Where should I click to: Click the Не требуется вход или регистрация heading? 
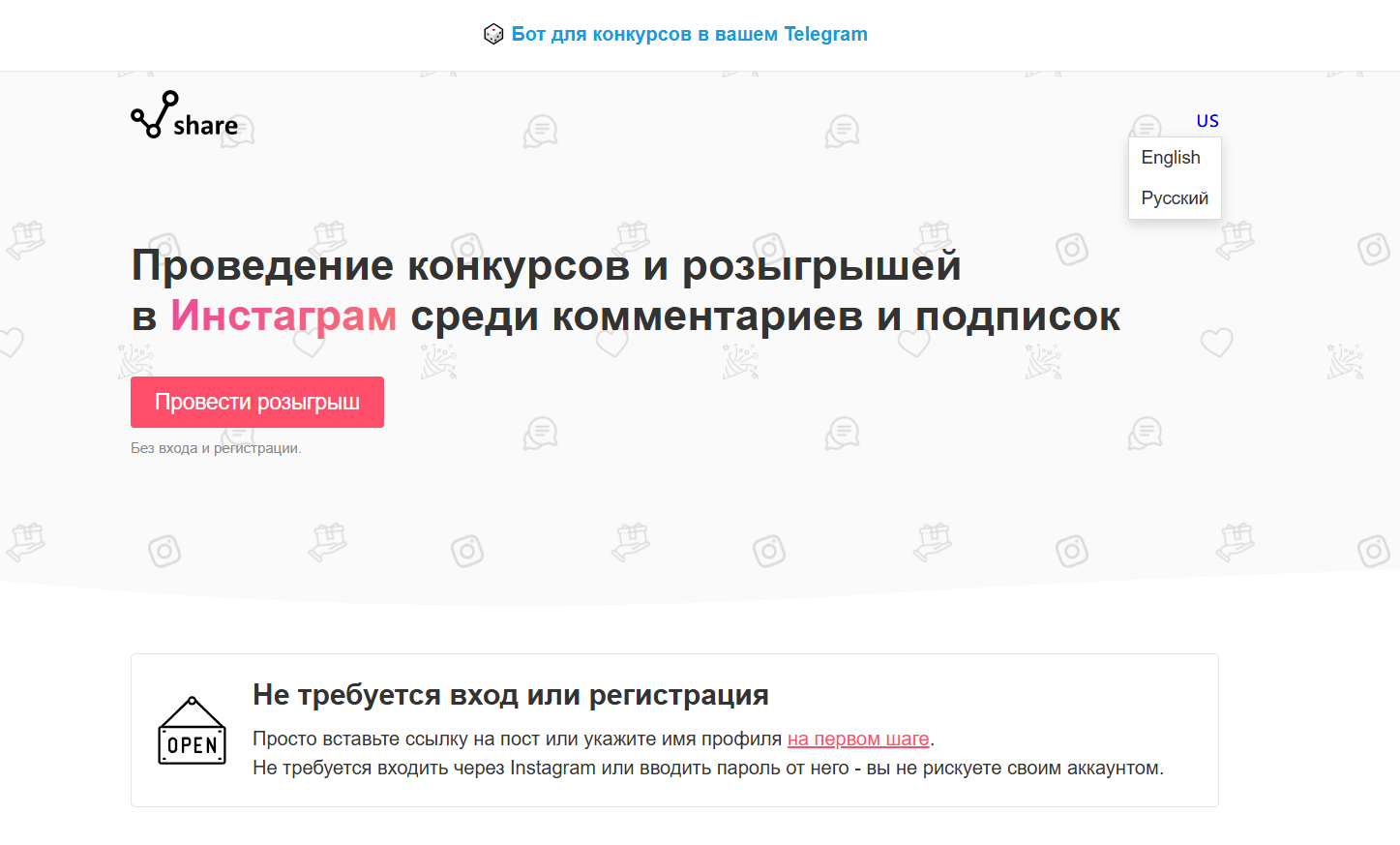click(x=511, y=695)
